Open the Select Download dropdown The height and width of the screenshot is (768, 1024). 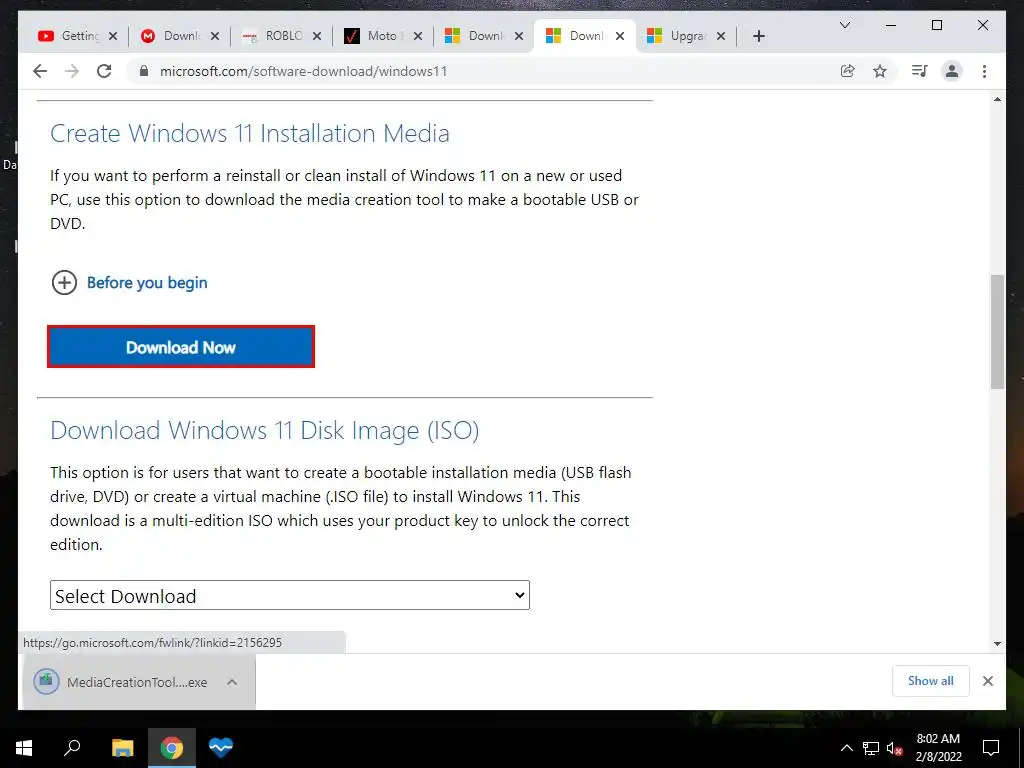tap(290, 595)
